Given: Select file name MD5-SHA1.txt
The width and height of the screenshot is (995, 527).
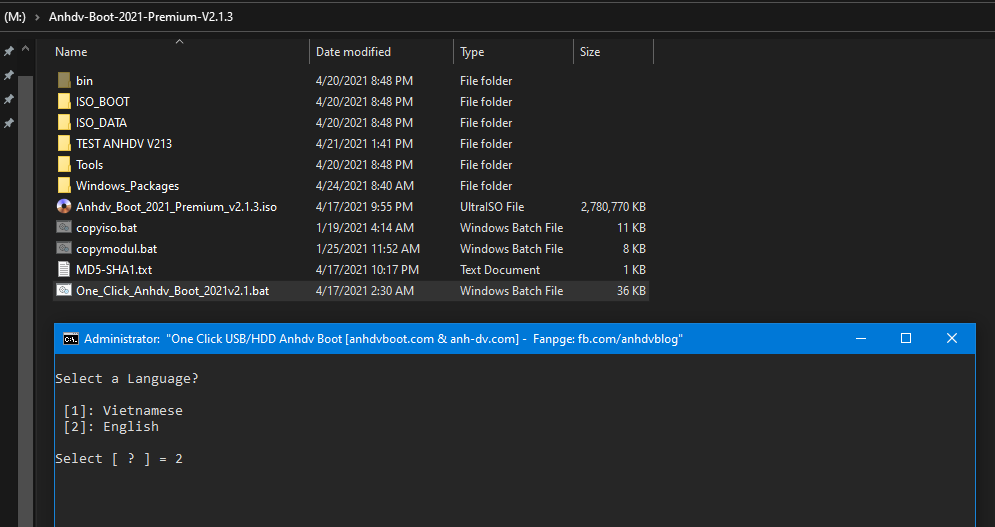Looking at the screenshot, I should pos(114,269).
